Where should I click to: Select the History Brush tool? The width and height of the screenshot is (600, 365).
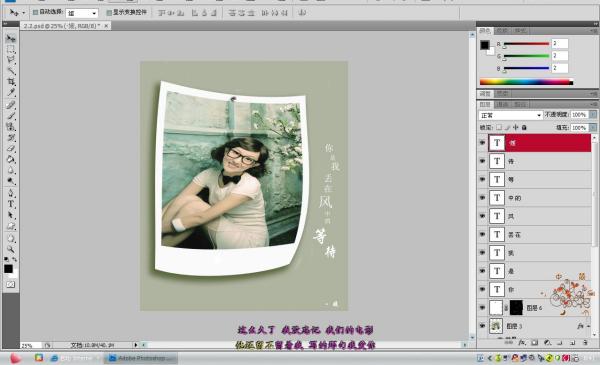[x=10, y=137]
